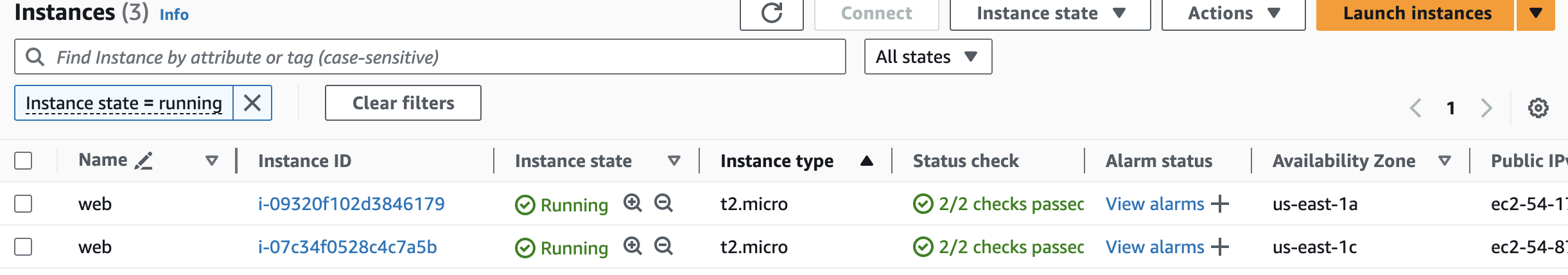
Task: Click zoom-out icon for instance i-09320f102d3846179
Action: tap(663, 204)
